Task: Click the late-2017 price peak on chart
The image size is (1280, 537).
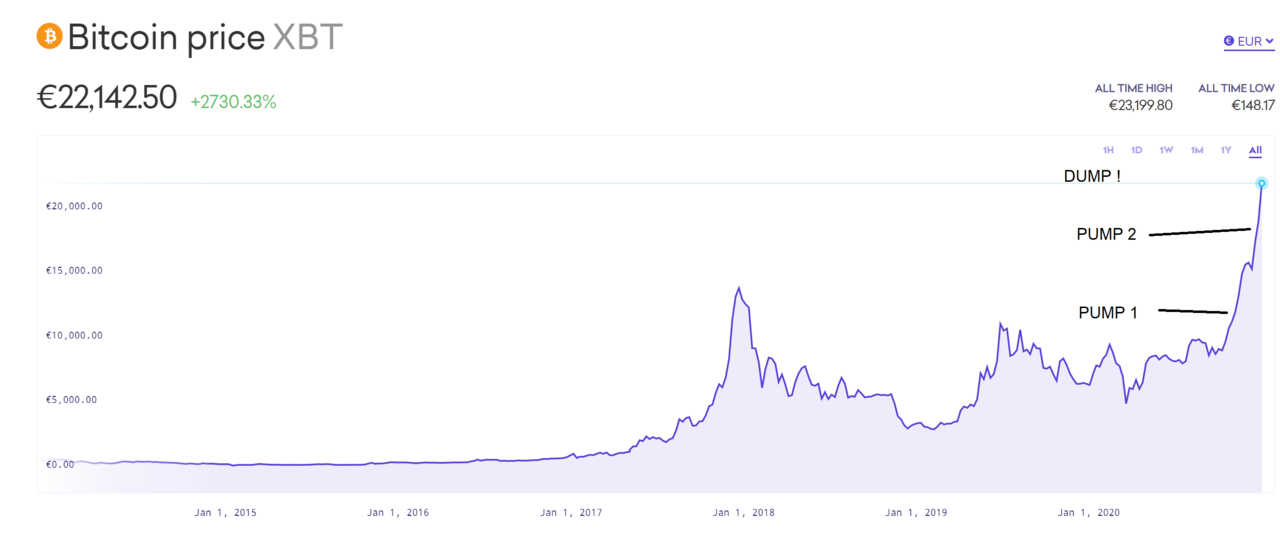Action: tap(738, 288)
